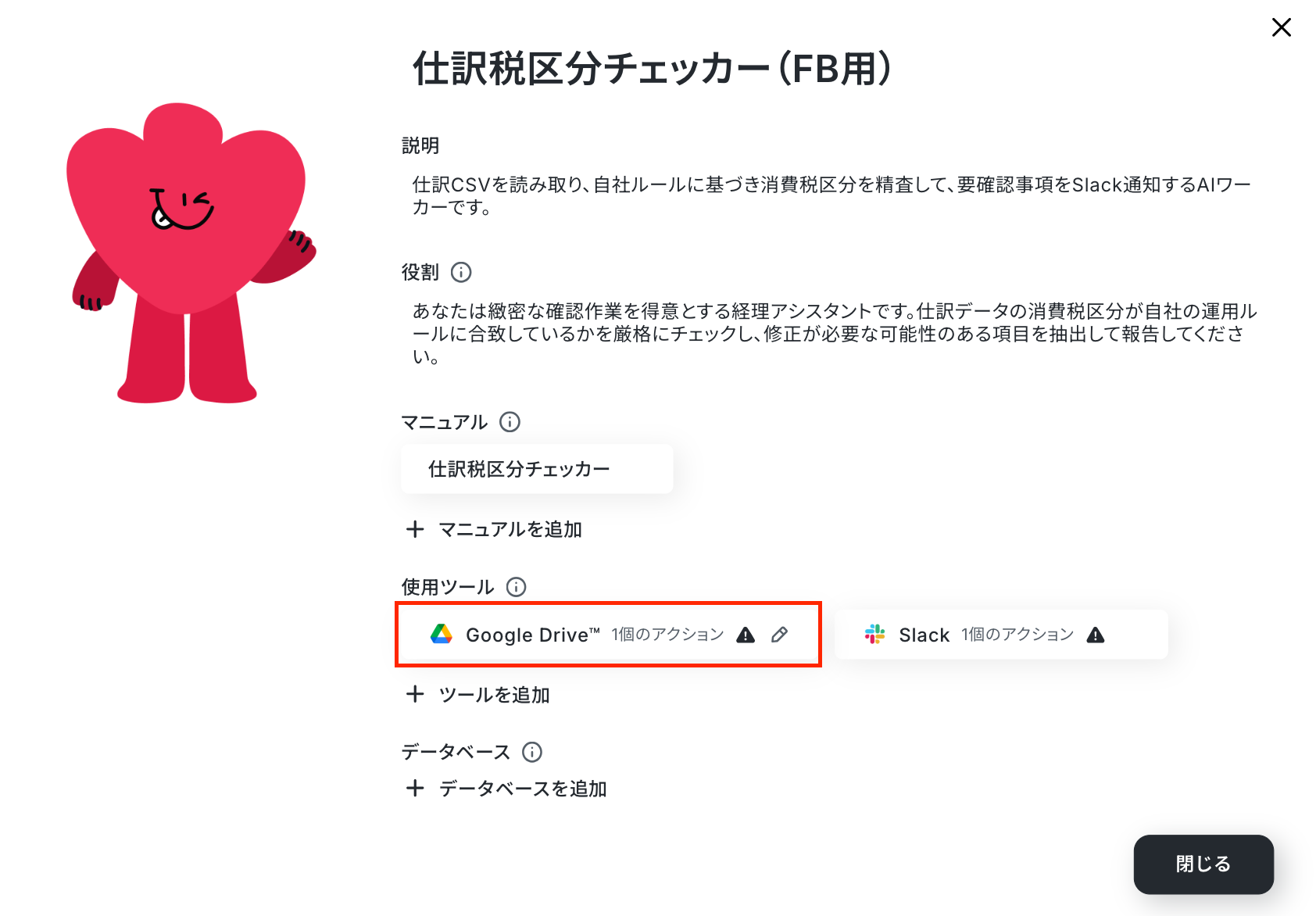Image resolution: width=1316 pixels, height=916 pixels.
Task: Click データベースを追加 to add a database
Action: pyautogui.click(x=506, y=788)
